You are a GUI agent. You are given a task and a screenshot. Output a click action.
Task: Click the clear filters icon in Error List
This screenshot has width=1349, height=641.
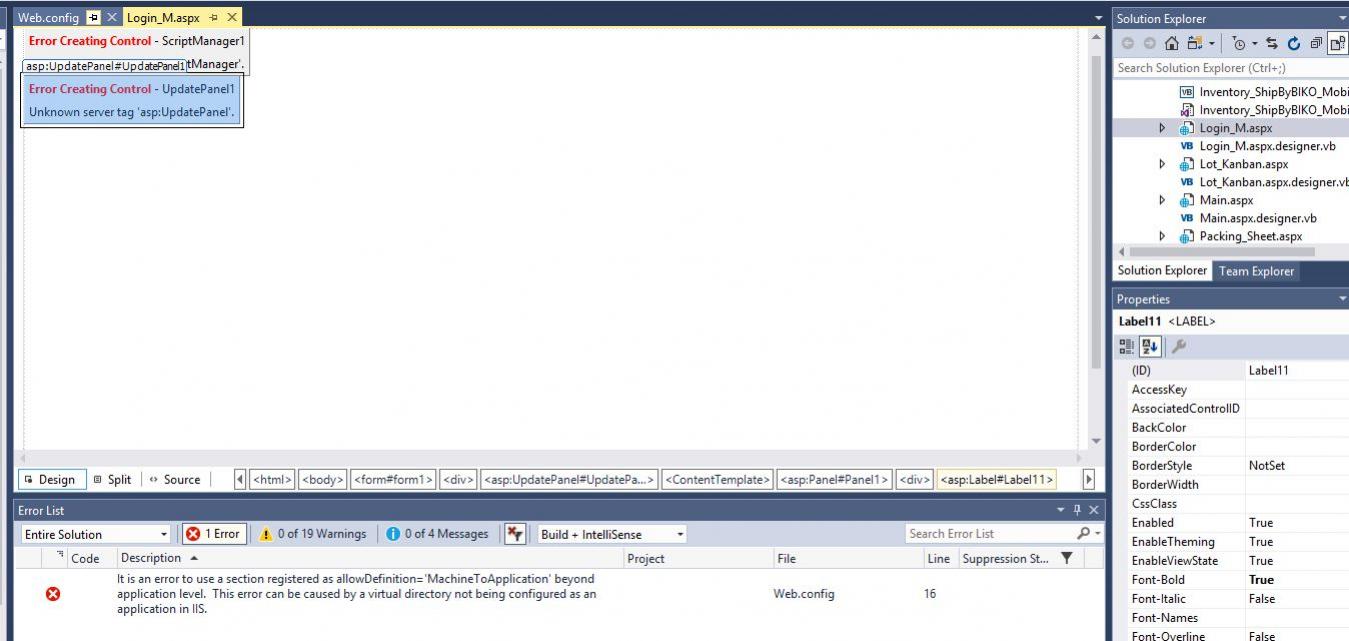(x=515, y=534)
